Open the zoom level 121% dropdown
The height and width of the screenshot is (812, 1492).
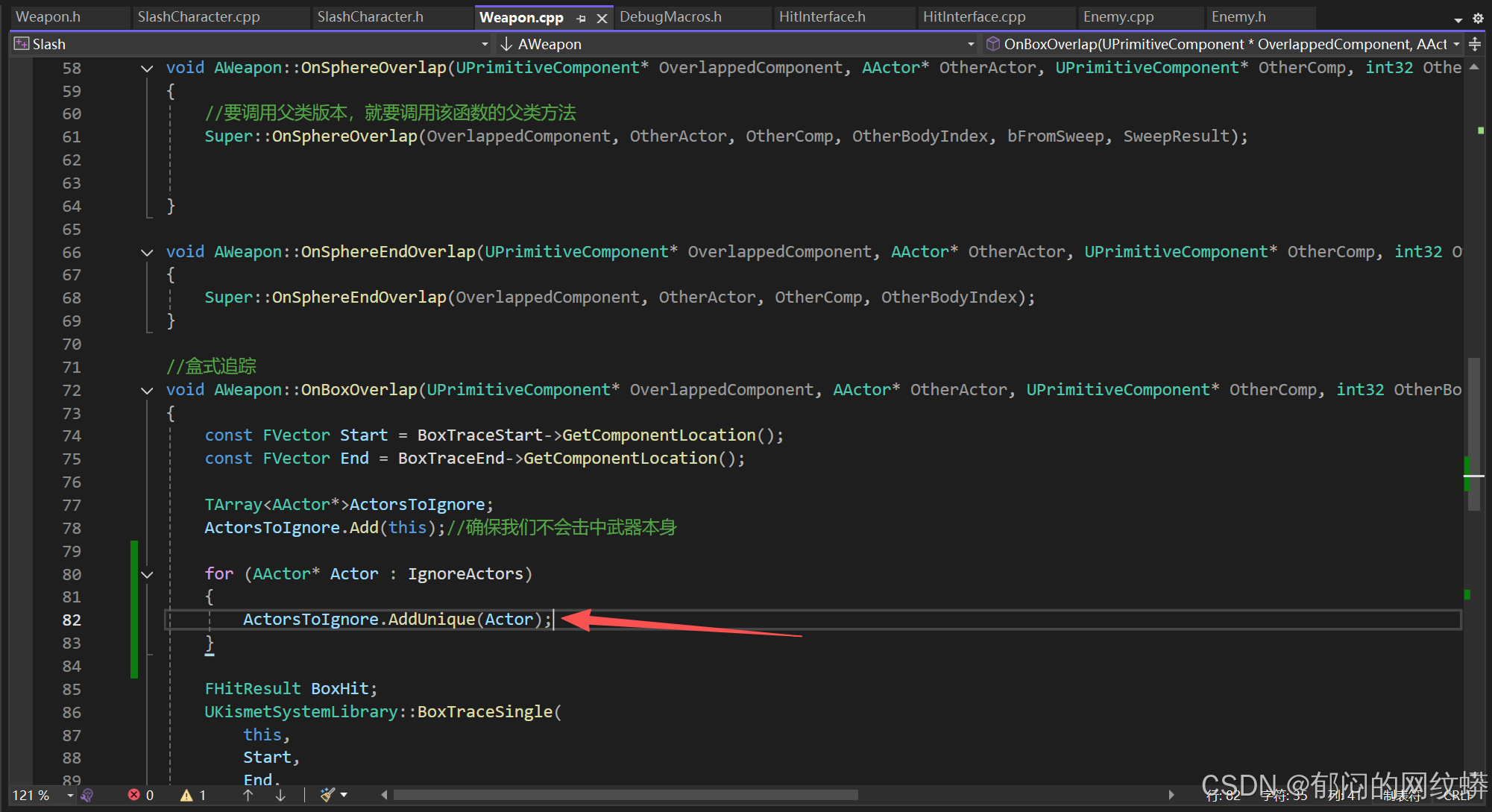tap(70, 795)
